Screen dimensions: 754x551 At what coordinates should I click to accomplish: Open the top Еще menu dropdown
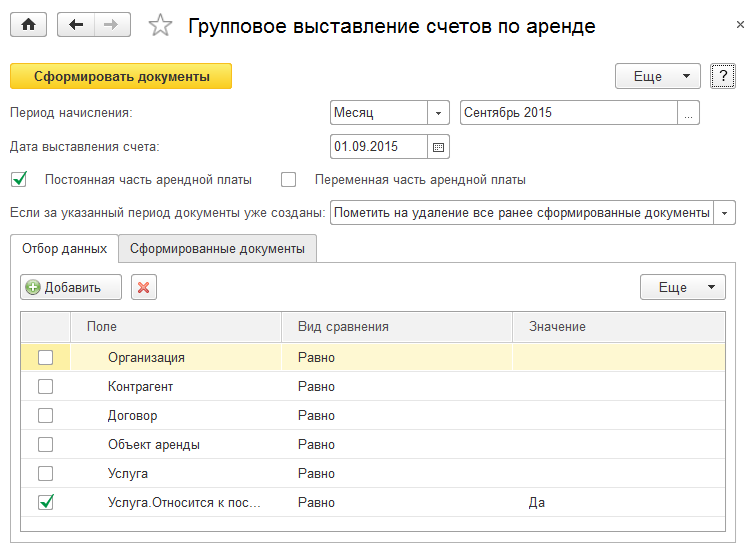[x=657, y=76]
